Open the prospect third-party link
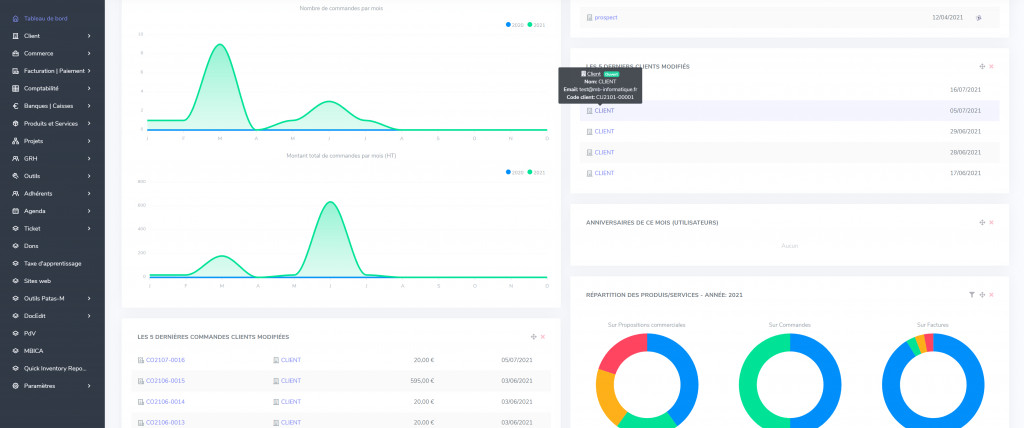1024x428 pixels. (605, 18)
